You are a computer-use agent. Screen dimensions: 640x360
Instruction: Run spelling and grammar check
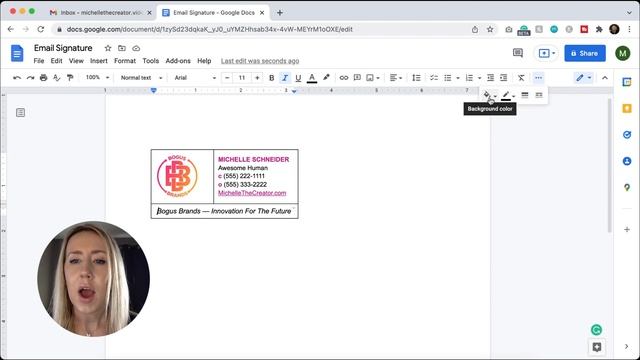click(57, 78)
